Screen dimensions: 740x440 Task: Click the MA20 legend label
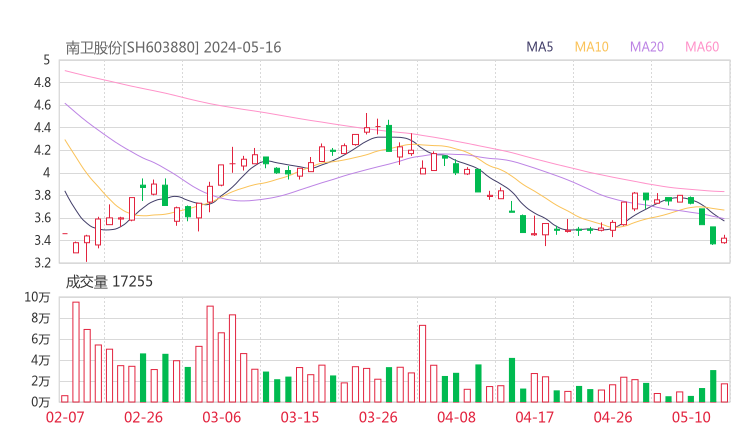click(x=647, y=47)
